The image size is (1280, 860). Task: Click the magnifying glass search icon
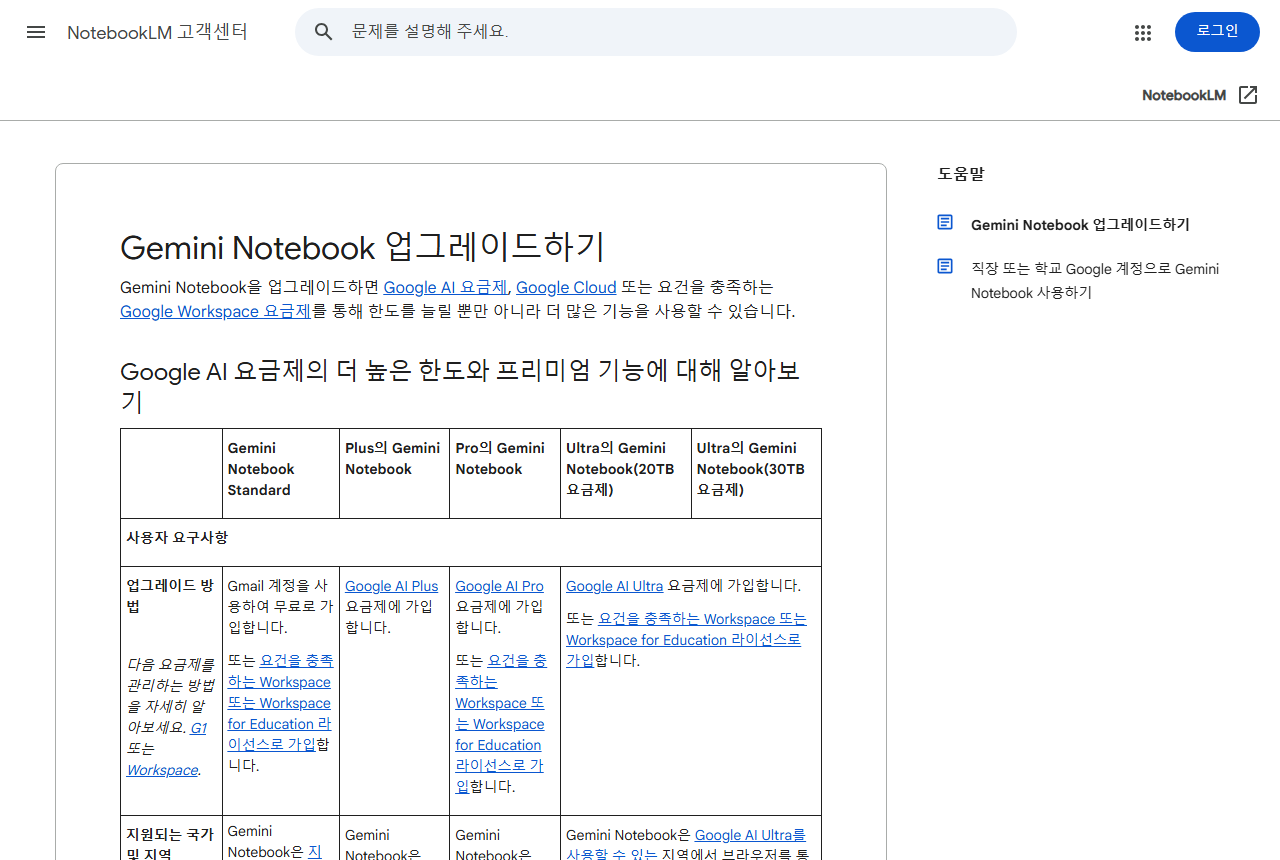coord(323,32)
